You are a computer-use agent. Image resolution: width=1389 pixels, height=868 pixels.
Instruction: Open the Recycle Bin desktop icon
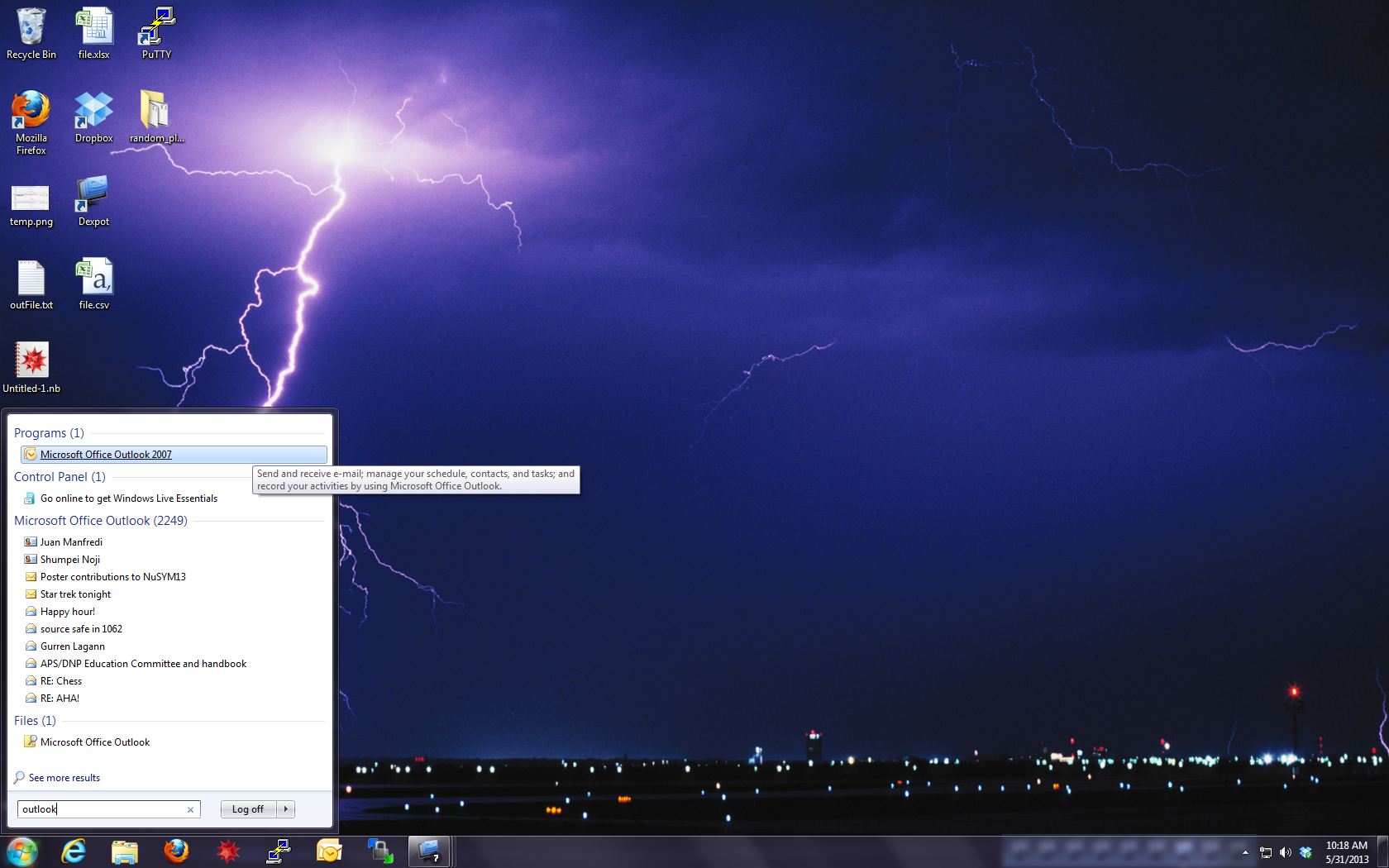tap(31, 33)
